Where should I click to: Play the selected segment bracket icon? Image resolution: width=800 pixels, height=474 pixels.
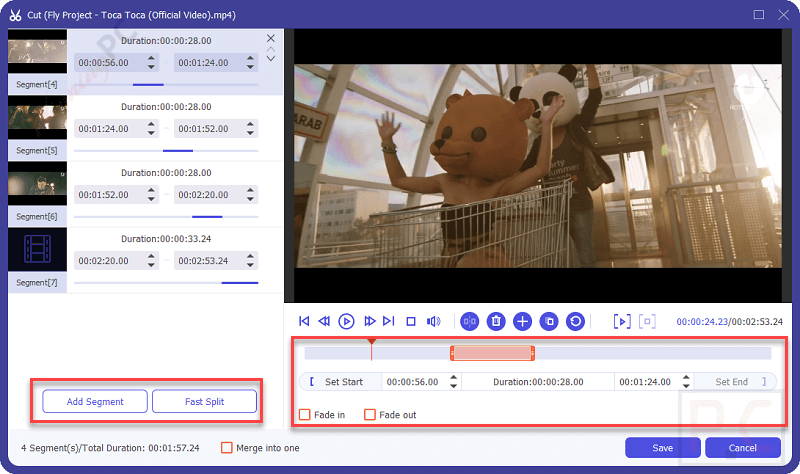(x=622, y=321)
